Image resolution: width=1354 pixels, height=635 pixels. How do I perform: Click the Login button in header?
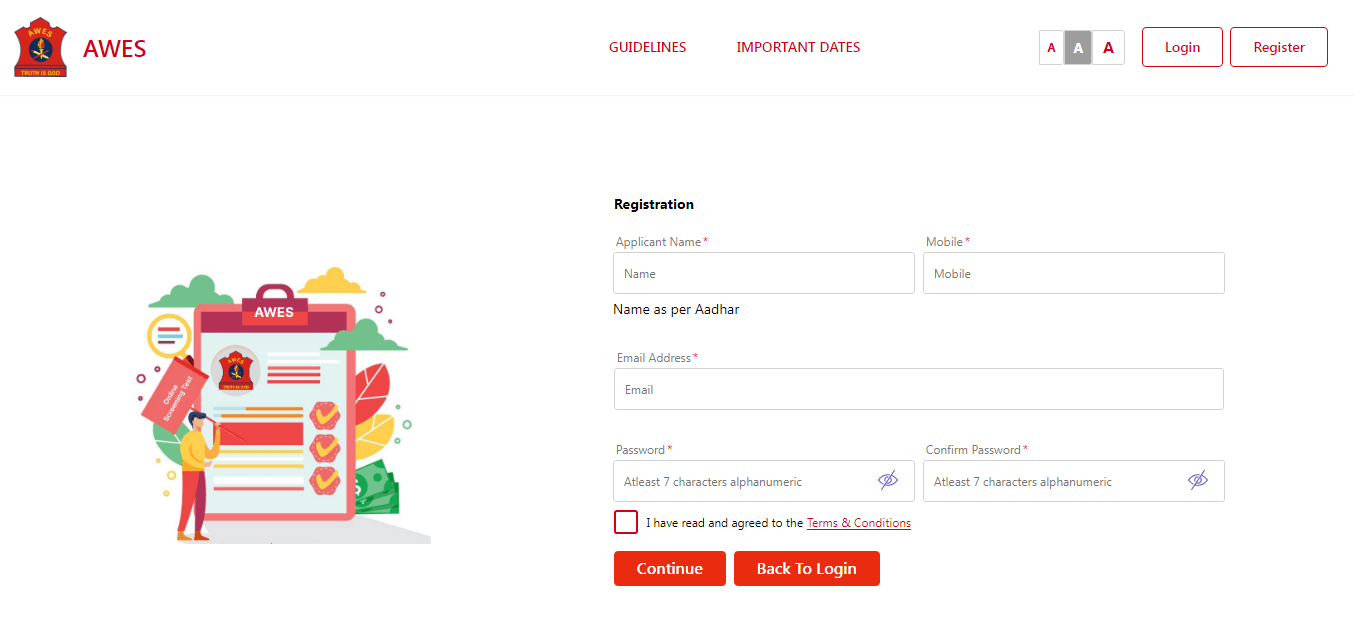(1182, 47)
